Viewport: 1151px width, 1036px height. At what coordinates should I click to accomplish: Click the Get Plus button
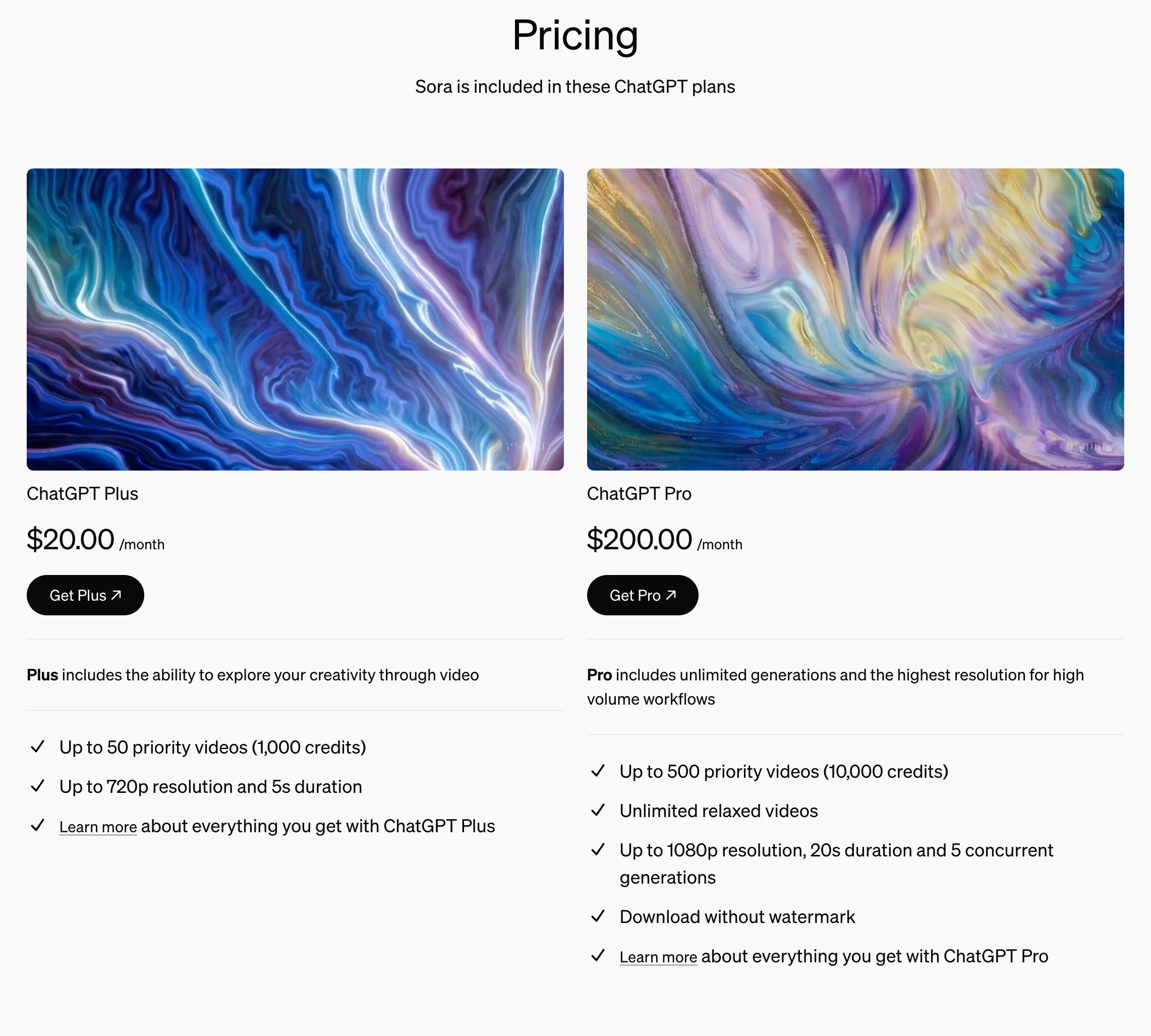(85, 595)
